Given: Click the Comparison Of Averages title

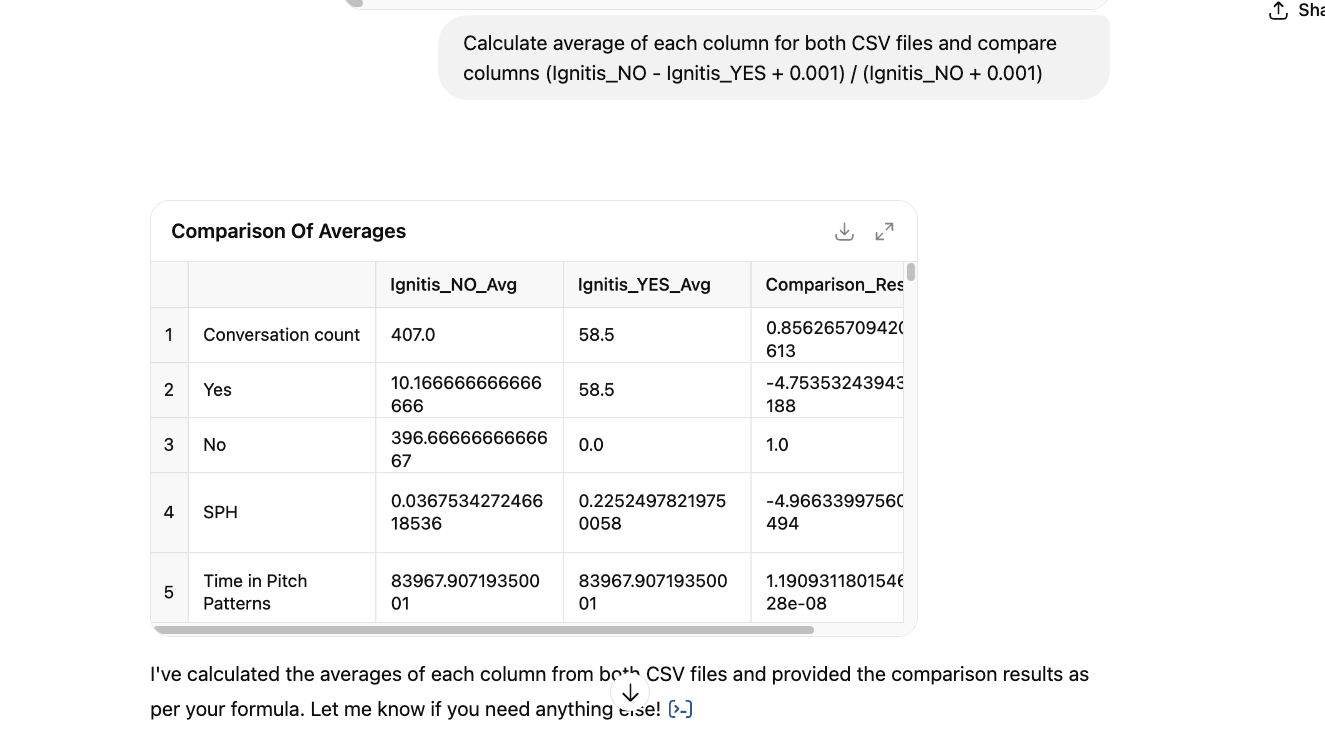Looking at the screenshot, I should 289,231.
